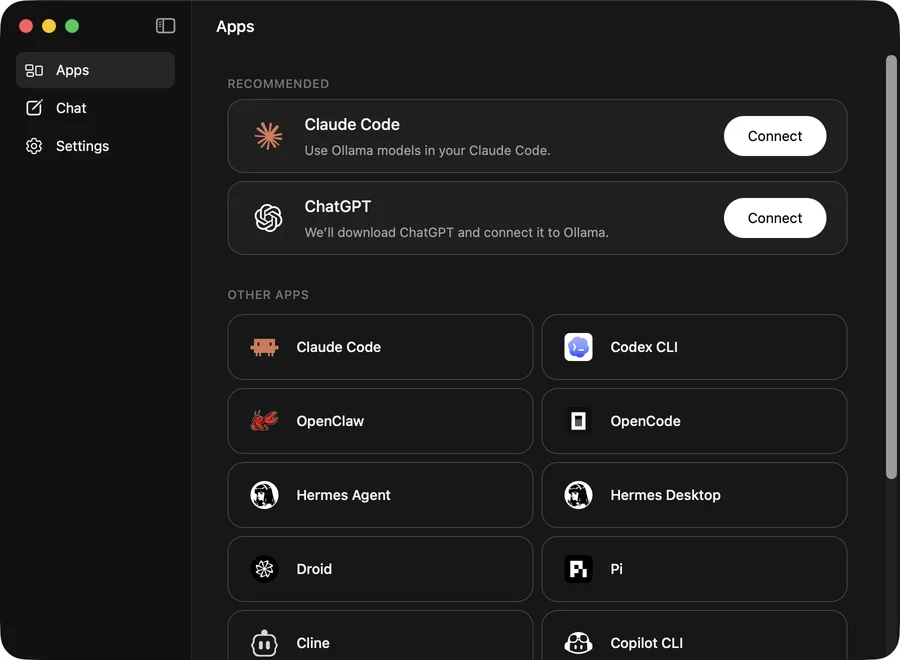Click the OpenCode square icon
Image resolution: width=900 pixels, height=660 pixels.
click(579, 421)
